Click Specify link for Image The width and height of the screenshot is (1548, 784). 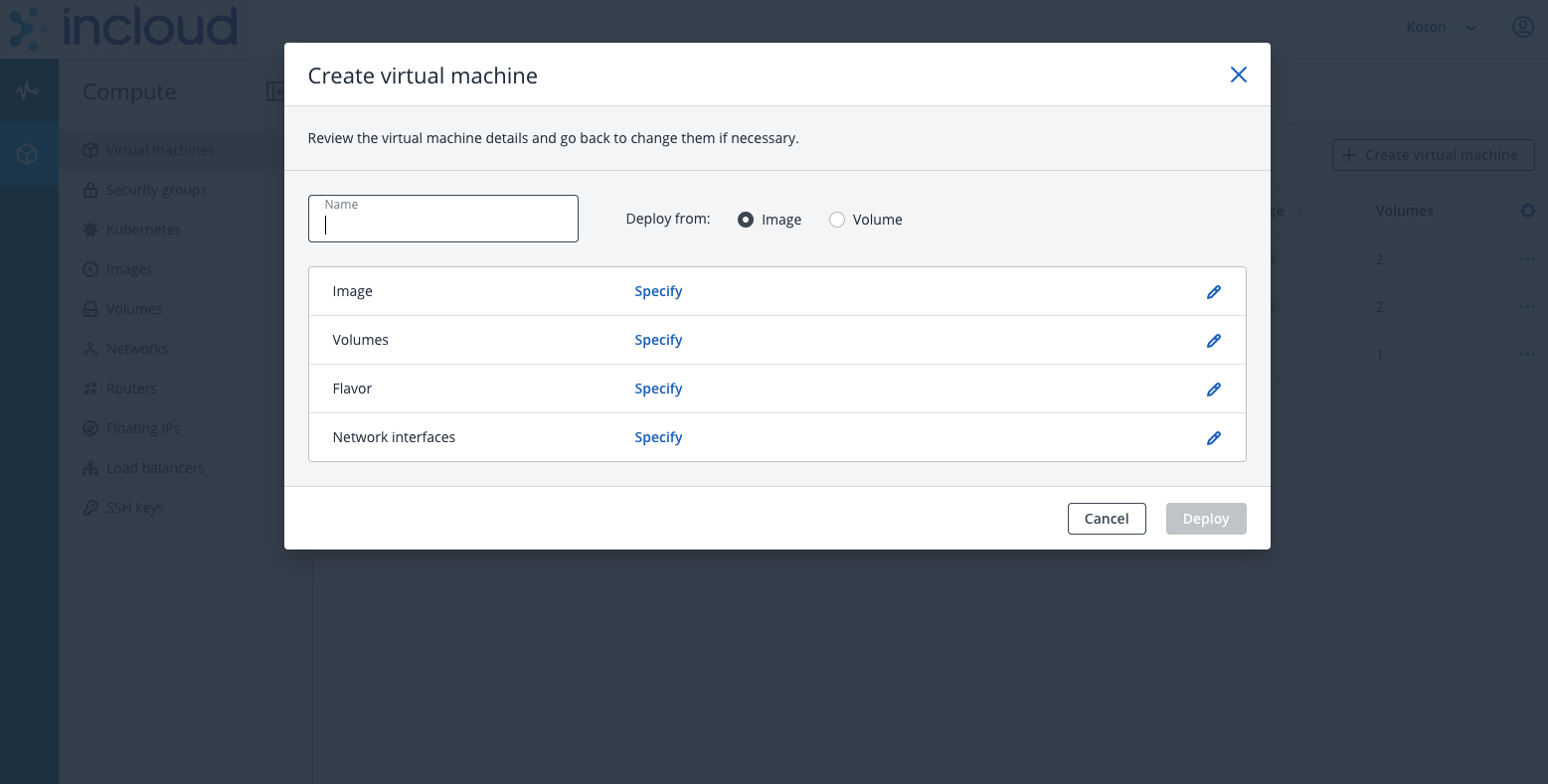pyautogui.click(x=658, y=291)
